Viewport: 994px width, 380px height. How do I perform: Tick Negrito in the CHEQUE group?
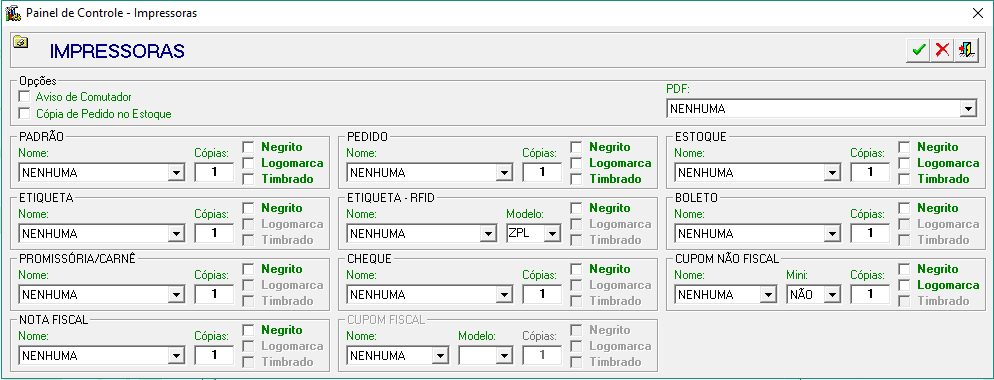[x=576, y=269]
